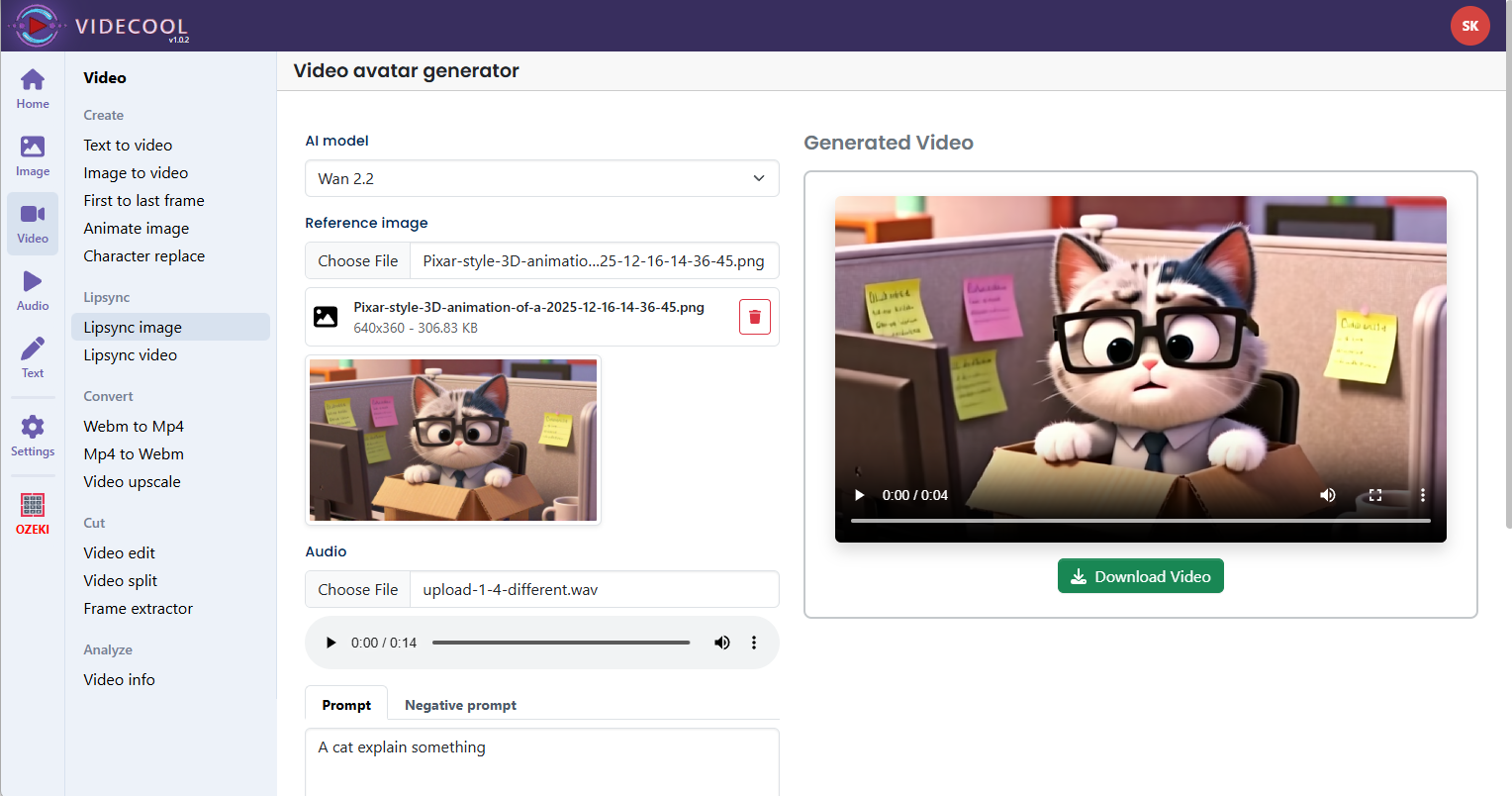Enter fullscreen on generated video
Screen dimensions: 1512x796
click(1374, 495)
